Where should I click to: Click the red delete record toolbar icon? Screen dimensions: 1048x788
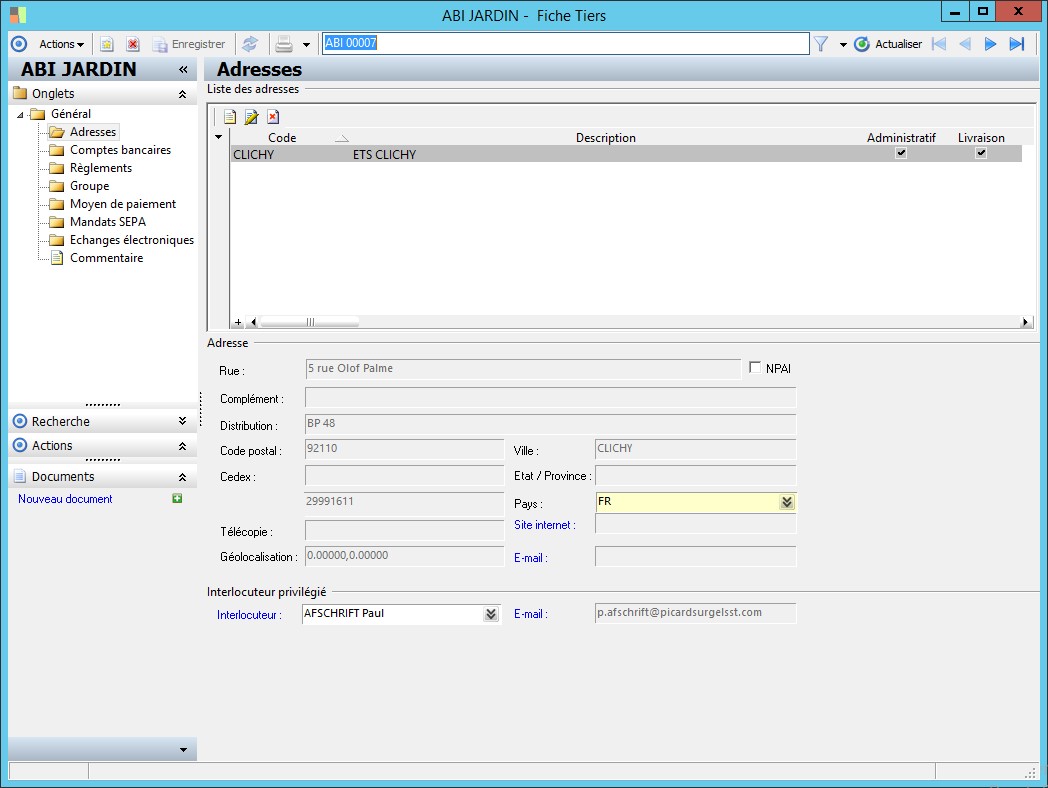132,44
